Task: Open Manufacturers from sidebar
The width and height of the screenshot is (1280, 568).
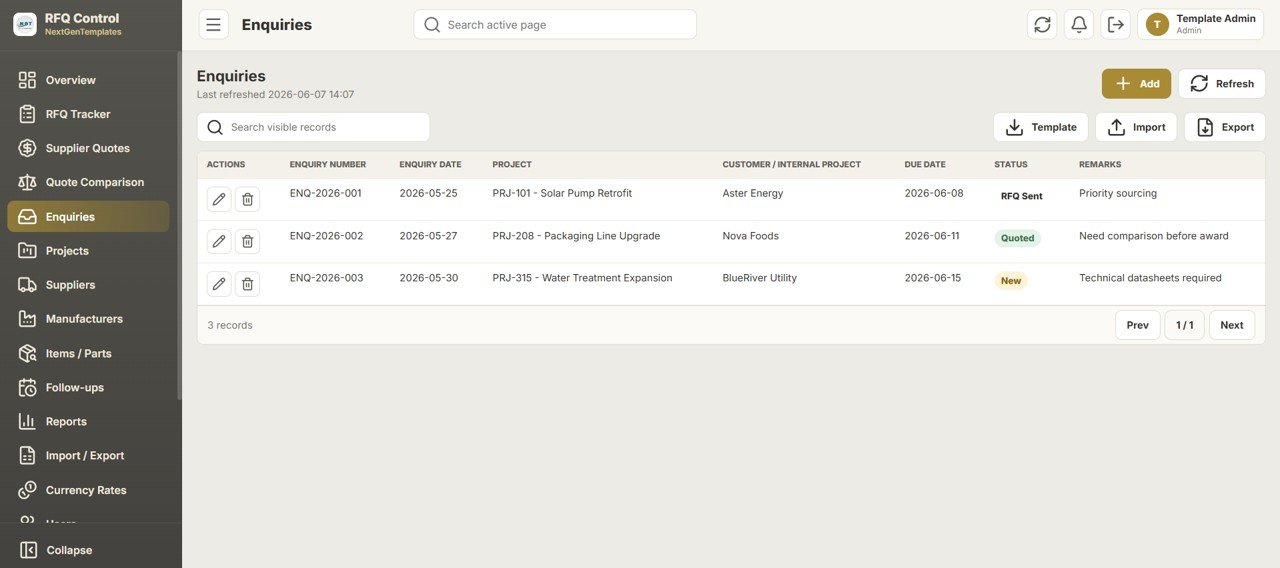Action: pyautogui.click(x=88, y=319)
